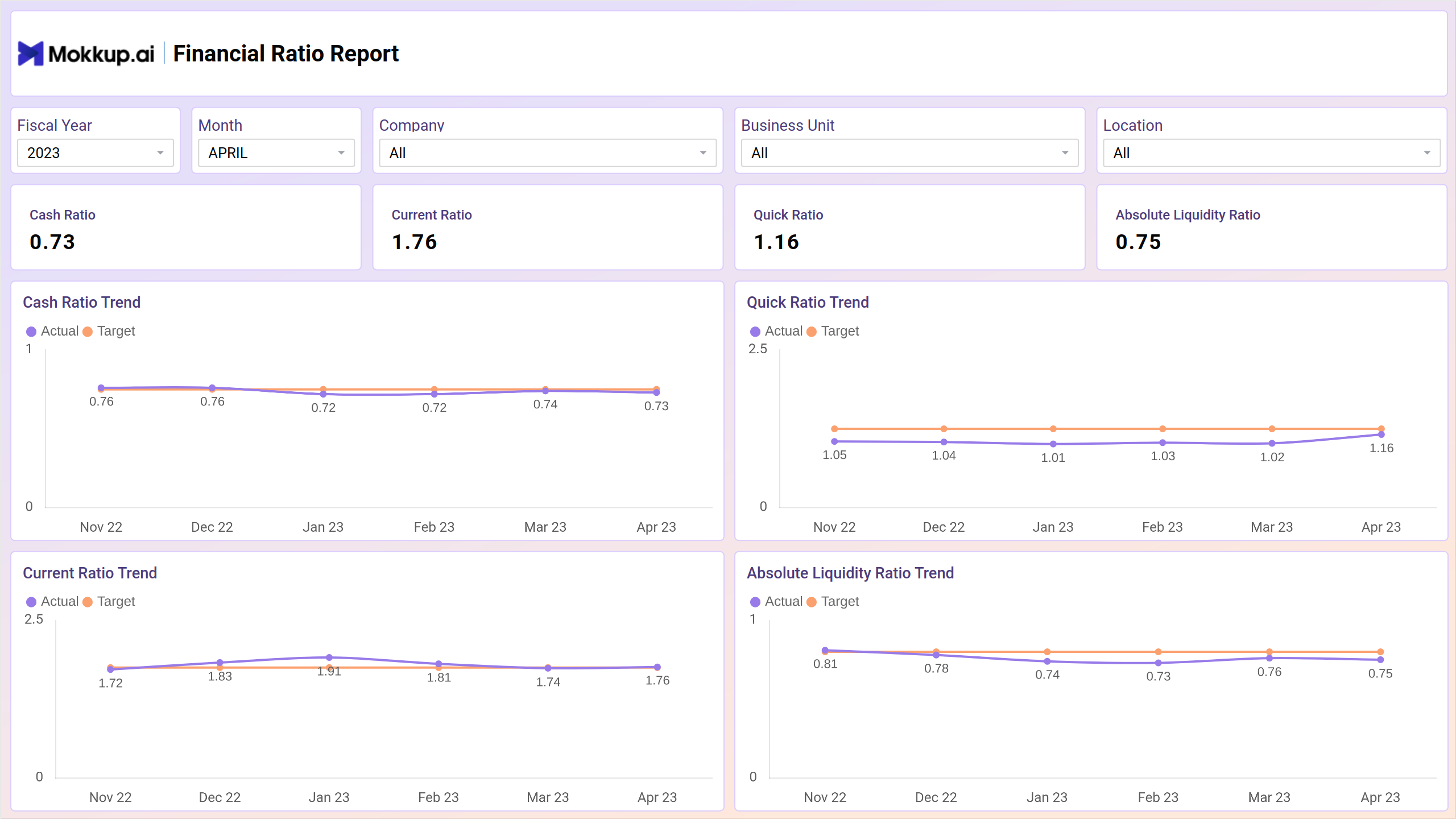Click the 0.75 Apr 23 liquidity ratio point
Image resolution: width=1456 pixels, height=819 pixels.
click(1380, 660)
